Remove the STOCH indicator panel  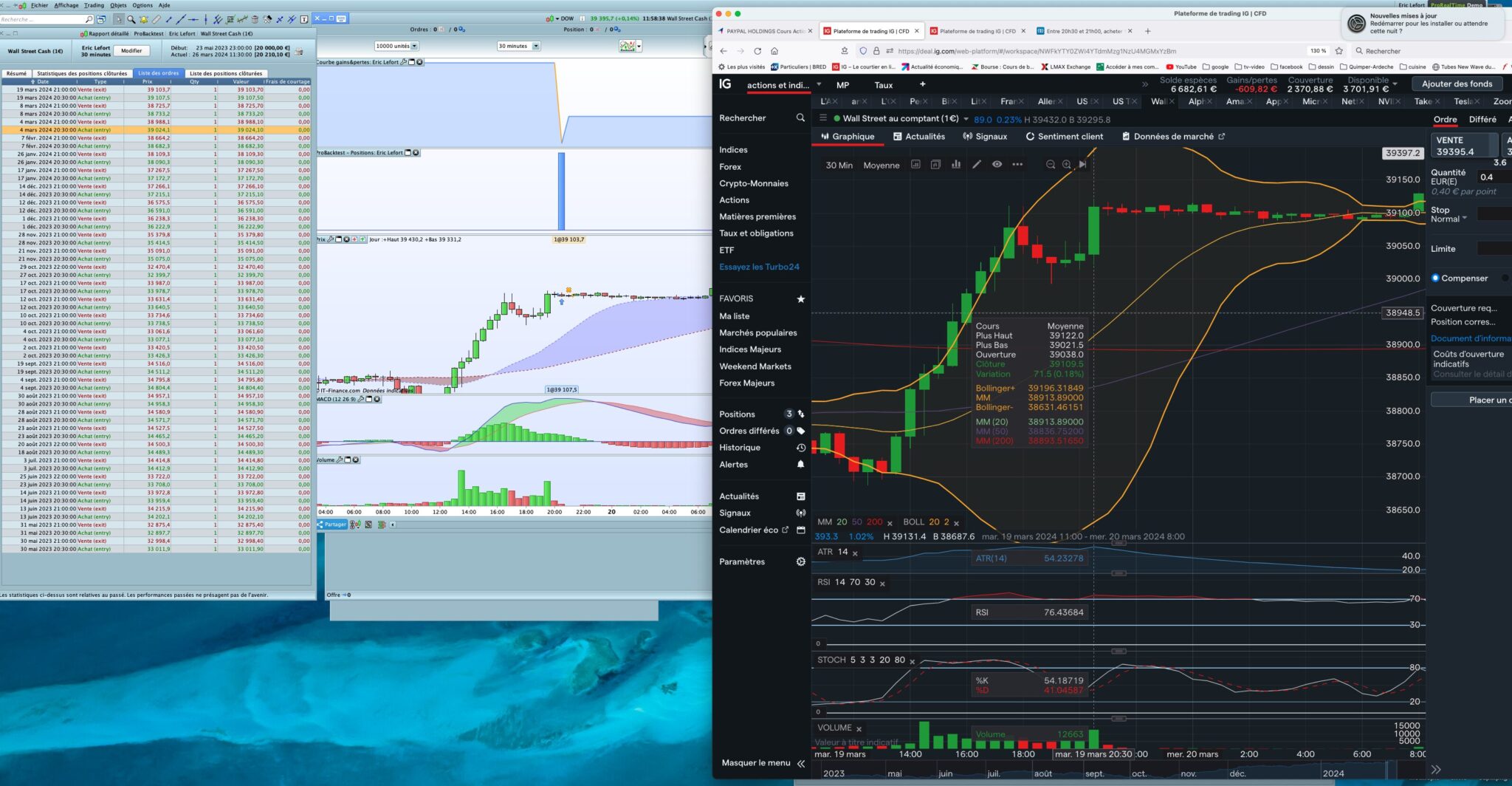point(912,662)
